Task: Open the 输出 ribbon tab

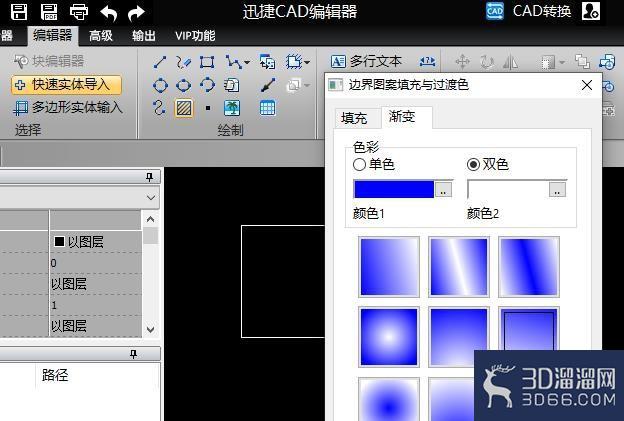Action: (144, 36)
